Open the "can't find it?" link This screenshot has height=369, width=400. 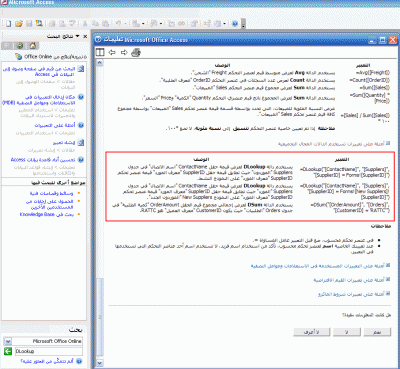(x=48, y=361)
